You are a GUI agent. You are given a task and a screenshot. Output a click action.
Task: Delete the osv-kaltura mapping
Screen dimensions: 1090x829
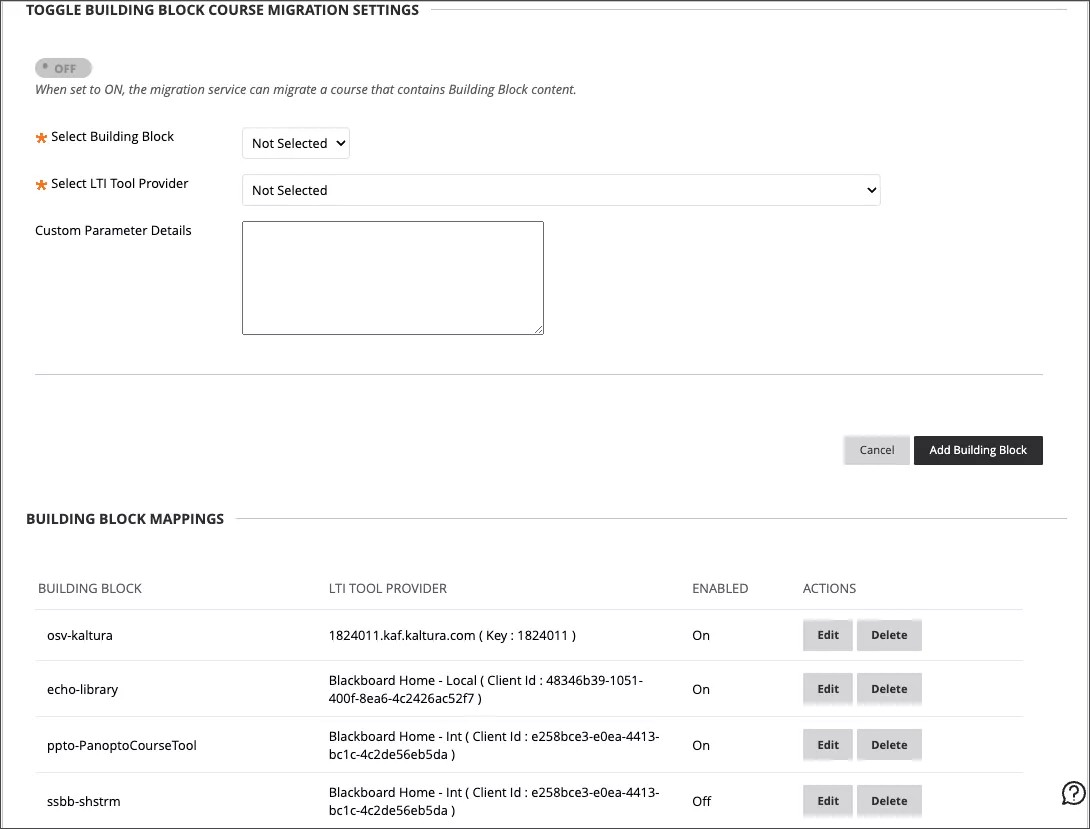[x=889, y=634]
